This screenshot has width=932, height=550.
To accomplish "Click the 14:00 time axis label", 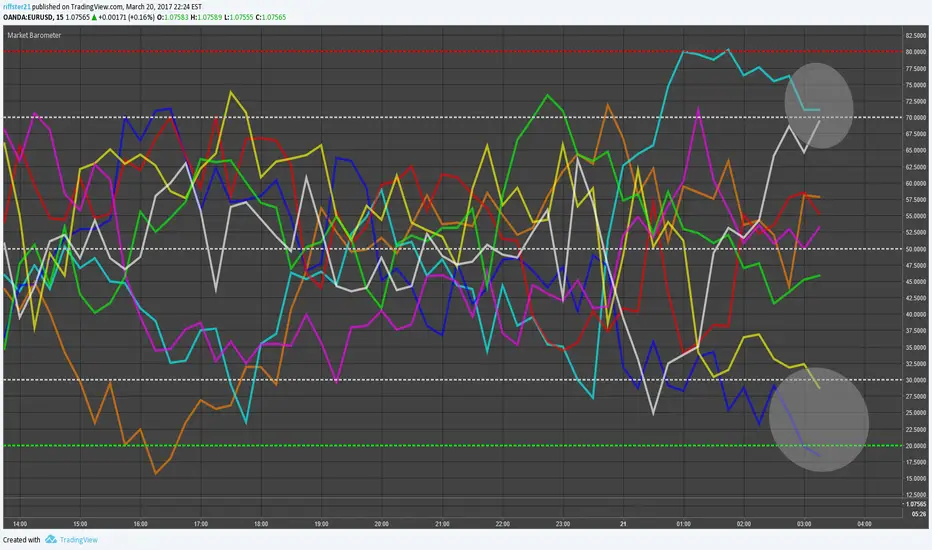I will pyautogui.click(x=20, y=524).
